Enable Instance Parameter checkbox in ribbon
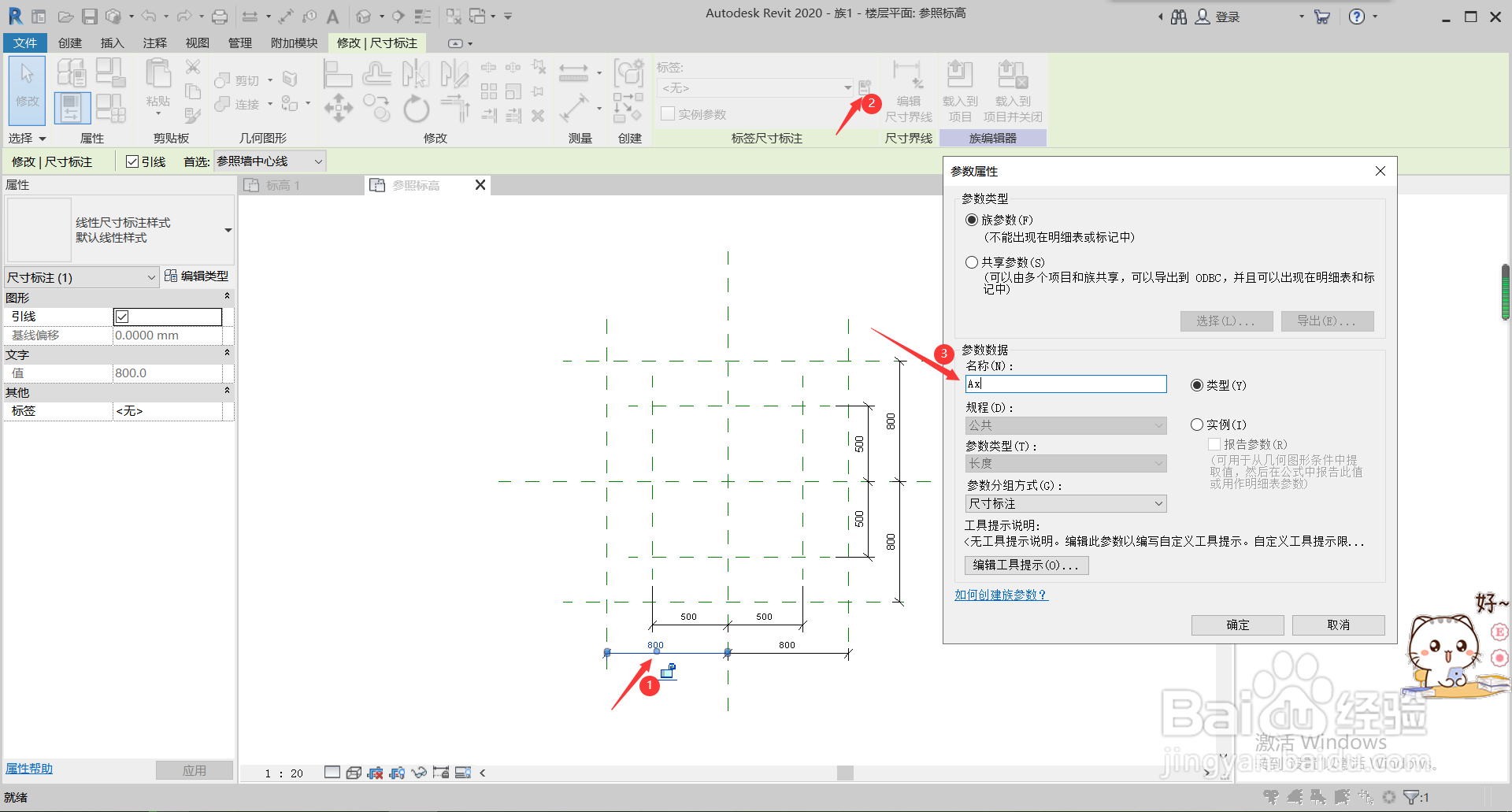 668,114
